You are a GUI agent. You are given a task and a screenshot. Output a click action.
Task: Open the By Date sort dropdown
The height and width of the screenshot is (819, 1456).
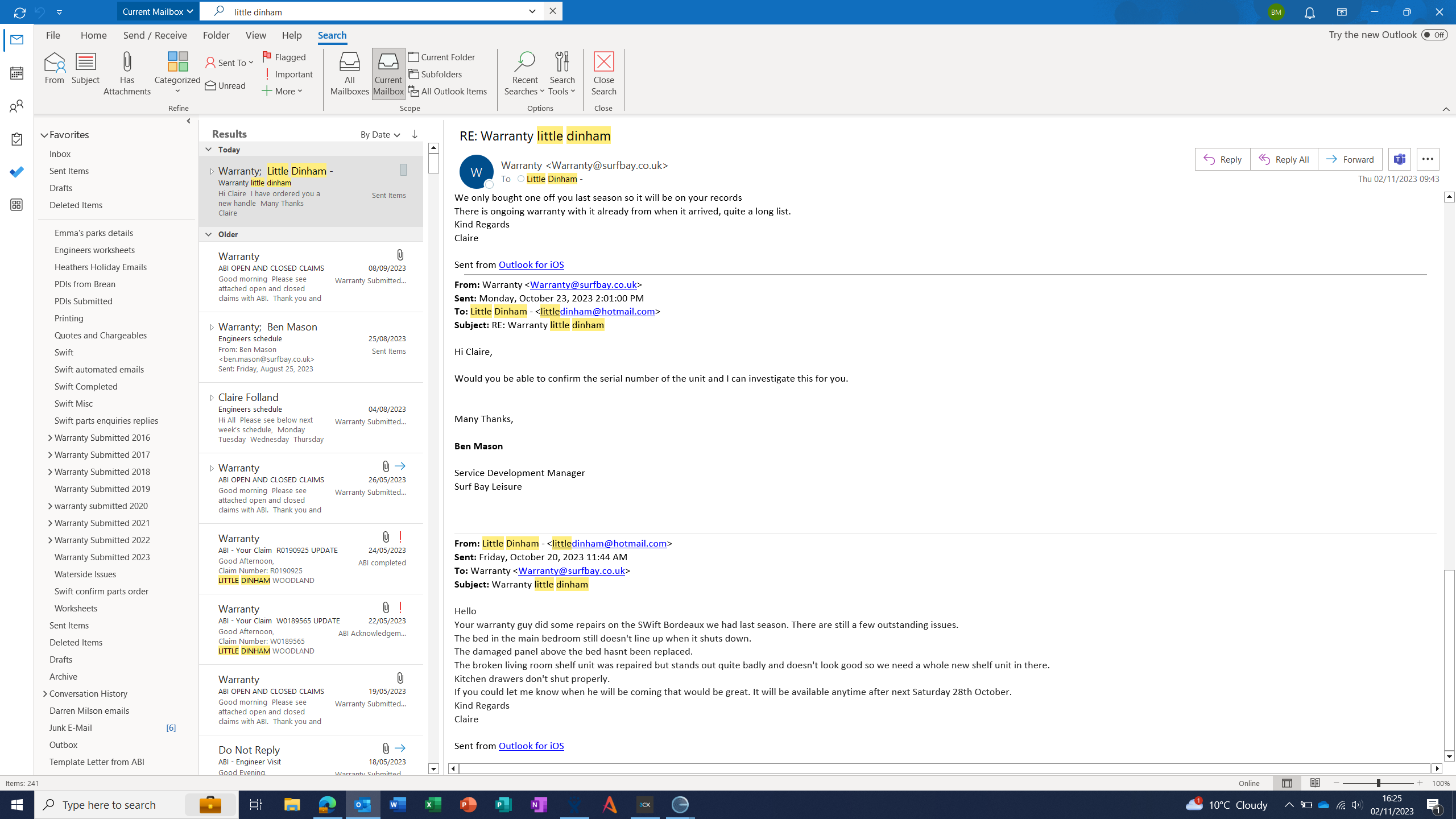click(x=380, y=134)
